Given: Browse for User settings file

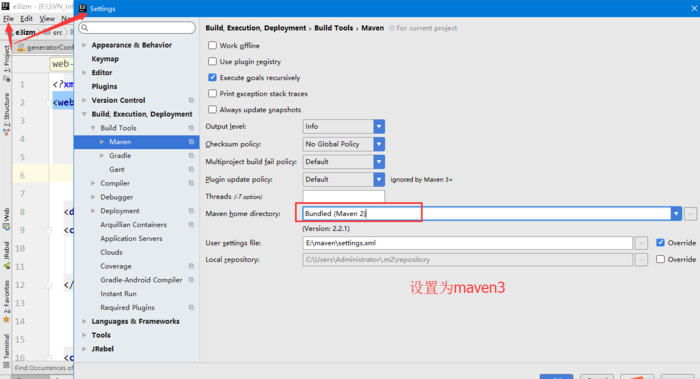Looking at the screenshot, I should coord(642,243).
